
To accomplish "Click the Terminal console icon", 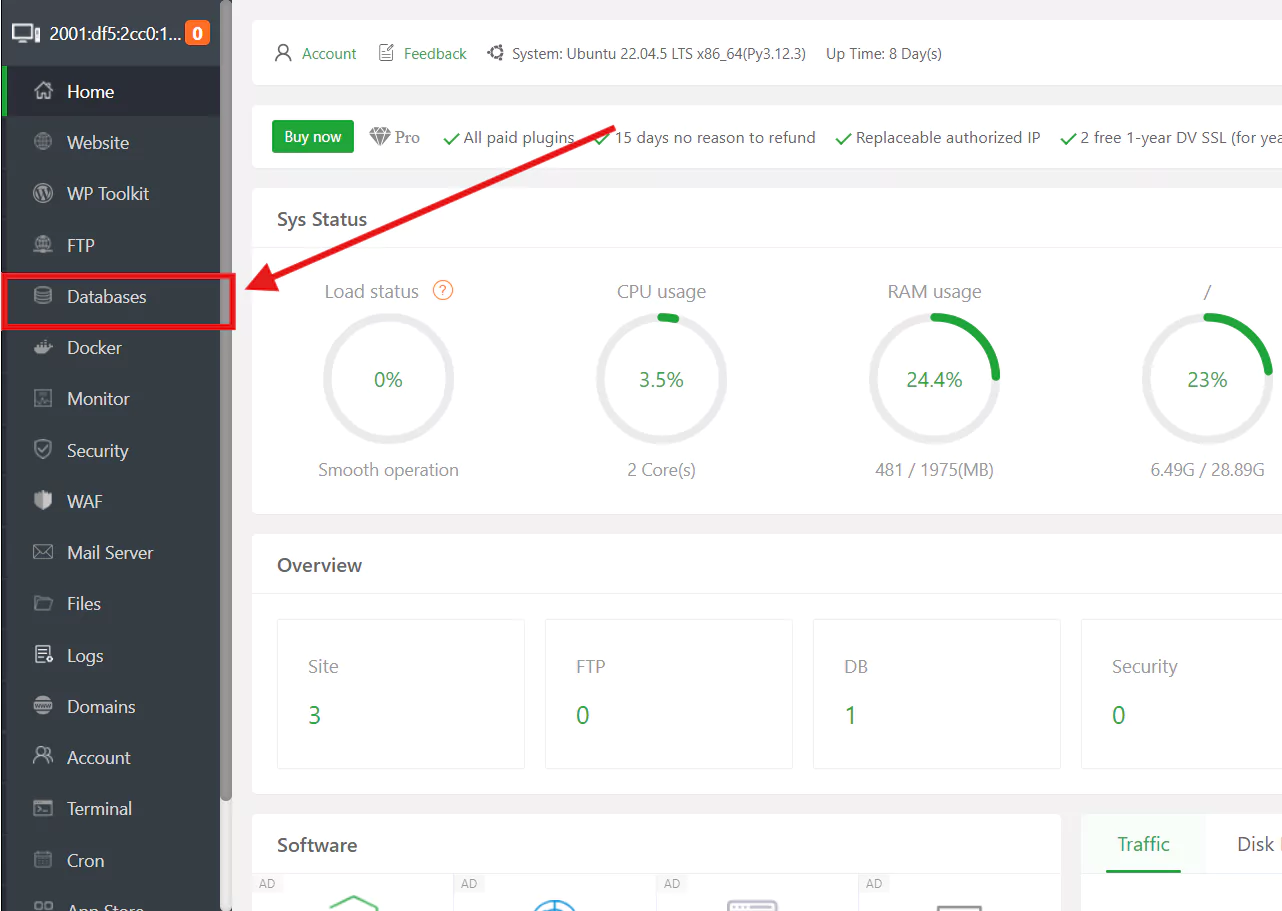I will click(x=43, y=808).
